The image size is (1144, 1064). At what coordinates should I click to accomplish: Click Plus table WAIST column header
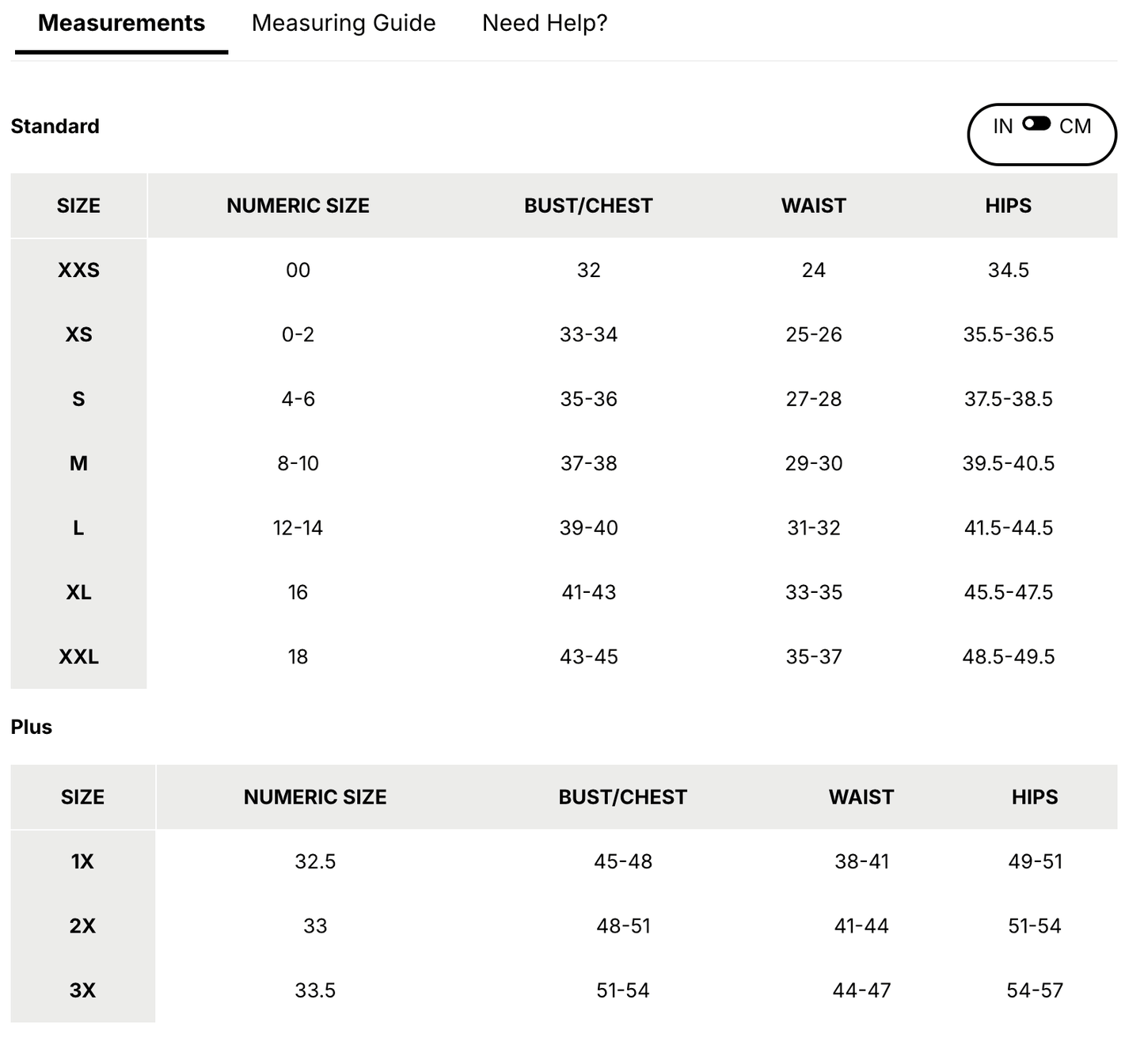pyautogui.click(x=861, y=797)
